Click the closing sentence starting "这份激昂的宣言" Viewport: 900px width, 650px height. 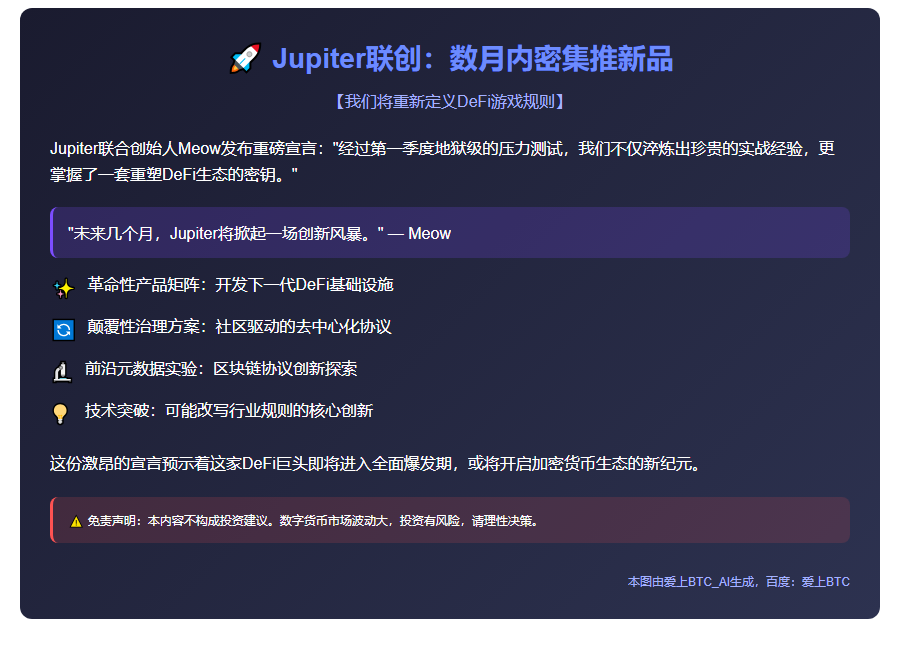pyautogui.click(x=375, y=463)
